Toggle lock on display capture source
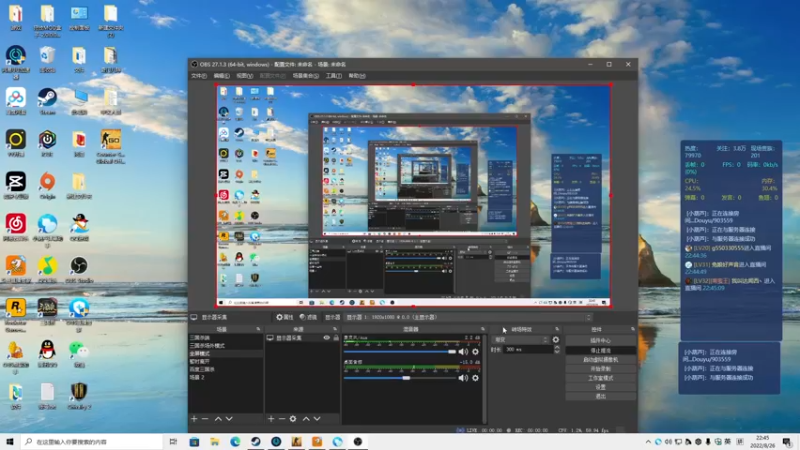 pyautogui.click(x=336, y=338)
